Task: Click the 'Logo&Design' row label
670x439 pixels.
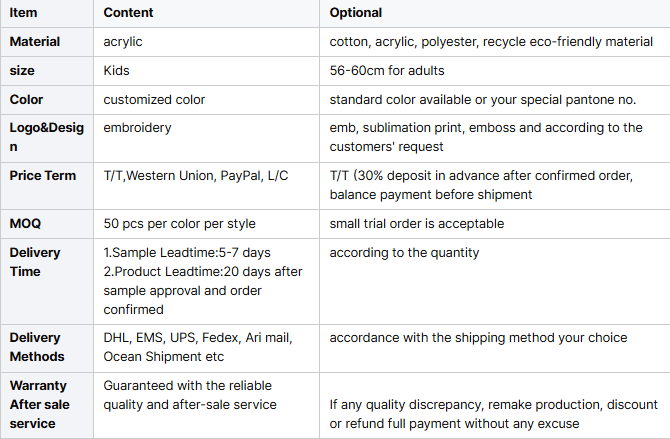Action: [47, 137]
